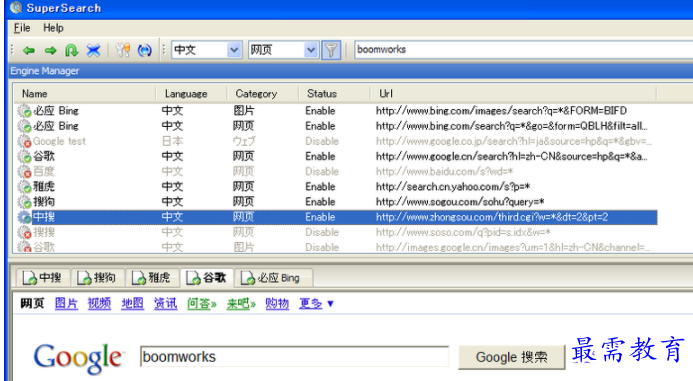Image resolution: width=693 pixels, height=381 pixels.
Task: Click the Google search box with boomworks
Action: [x=294, y=357]
